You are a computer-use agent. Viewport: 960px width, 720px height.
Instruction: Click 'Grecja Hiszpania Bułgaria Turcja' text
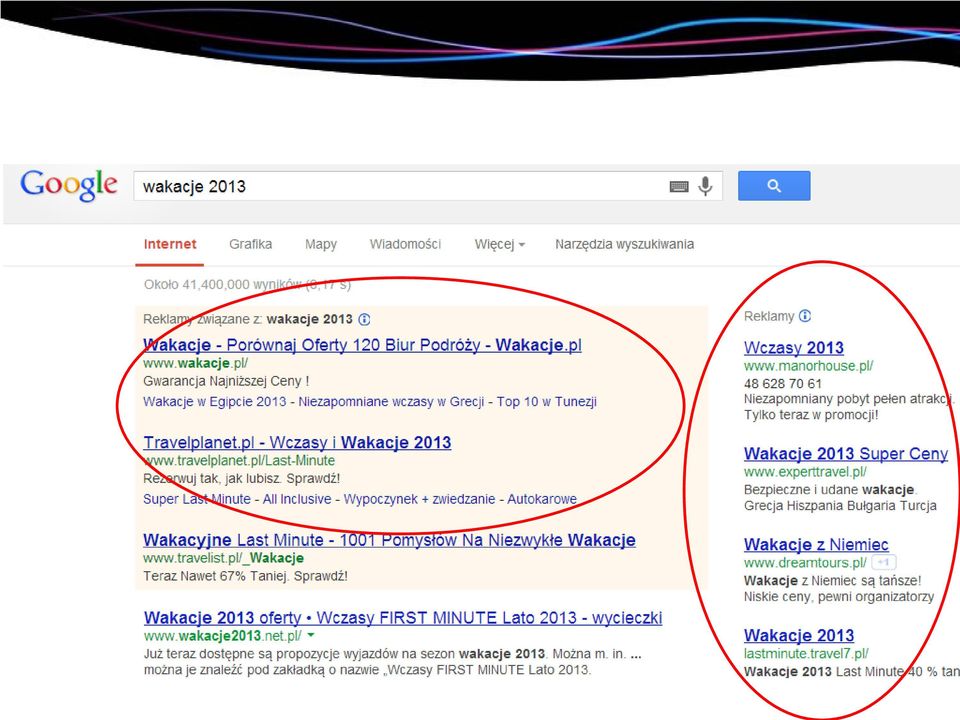click(840, 506)
